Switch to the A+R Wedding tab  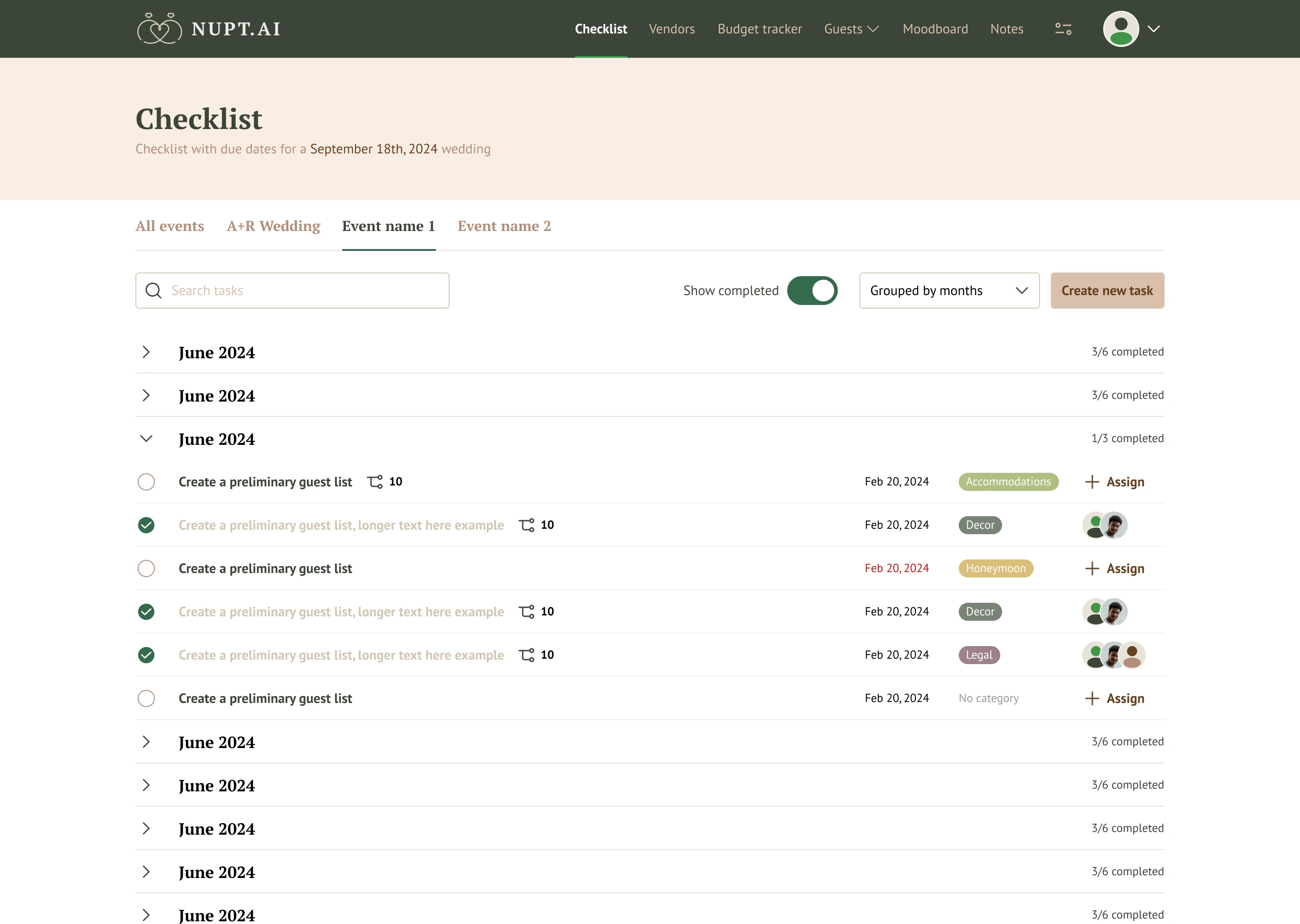(x=273, y=226)
